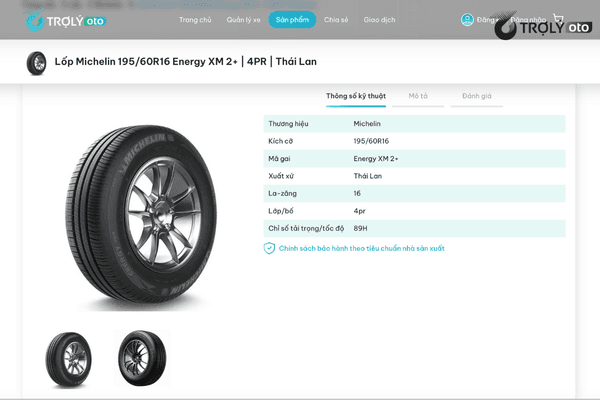The height and width of the screenshot is (400, 600).
Task: Click the Energy XM 2+ value
Action: coord(376,158)
